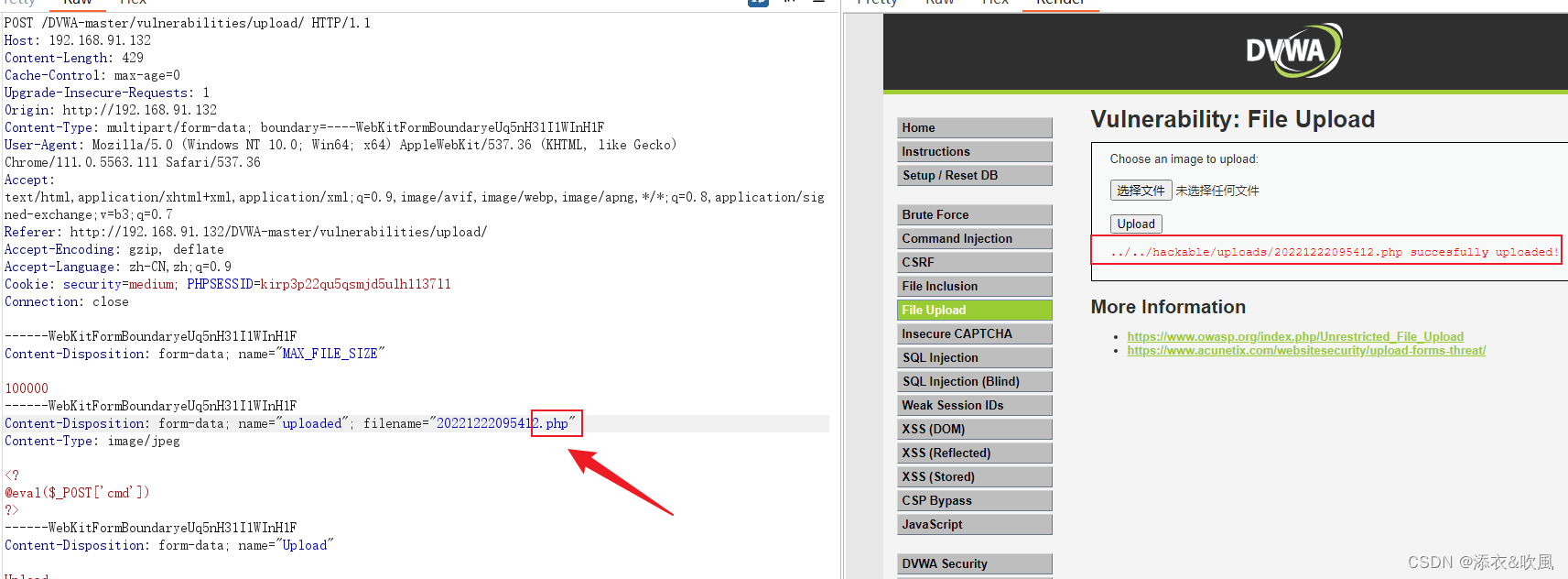Click the Upgrade-Insecure-Requests header line
This screenshot has width=1568, height=579.
click(107, 93)
